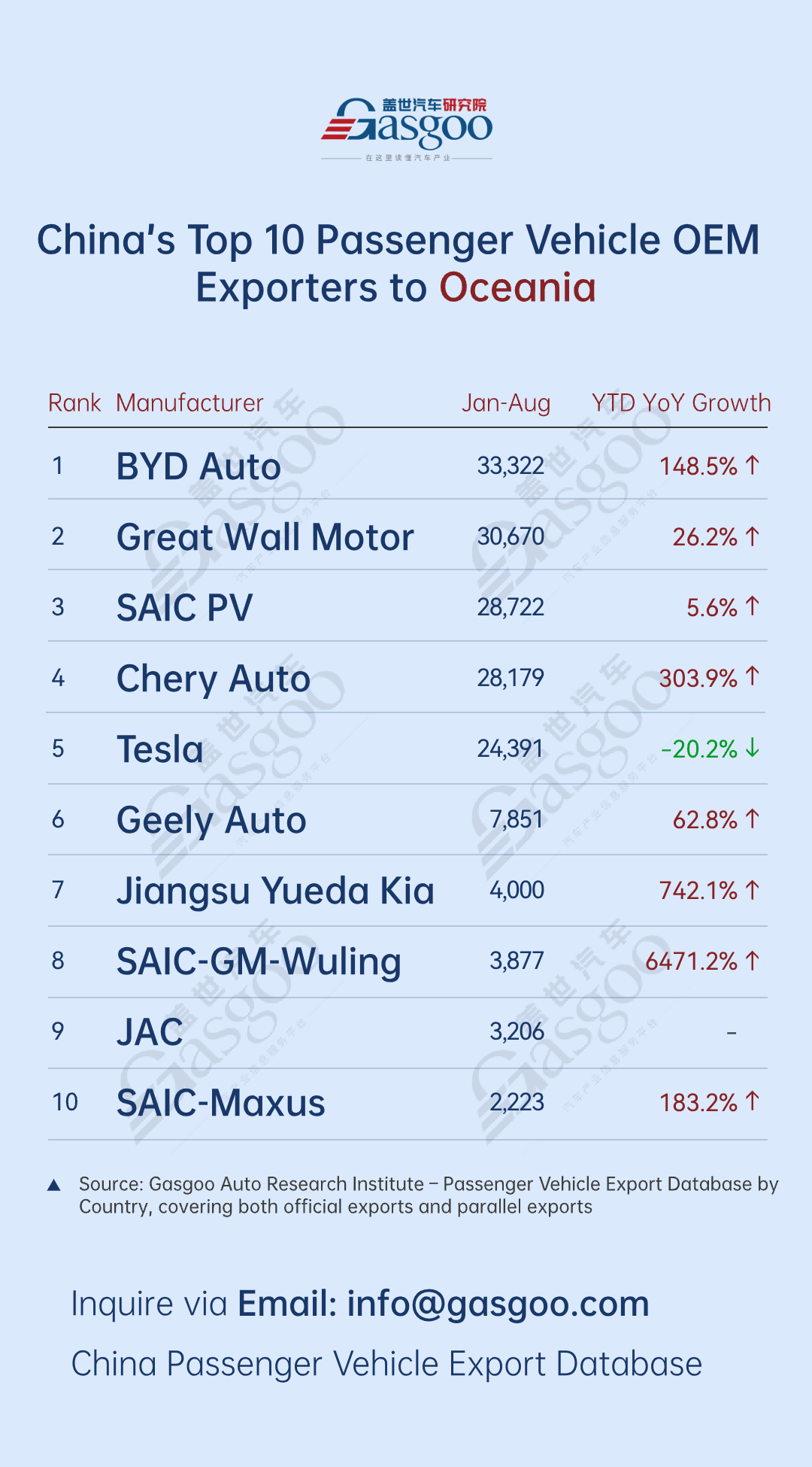Click the up arrow beside 303.9%
The width and height of the screenshot is (812, 1467).
pos(753,677)
